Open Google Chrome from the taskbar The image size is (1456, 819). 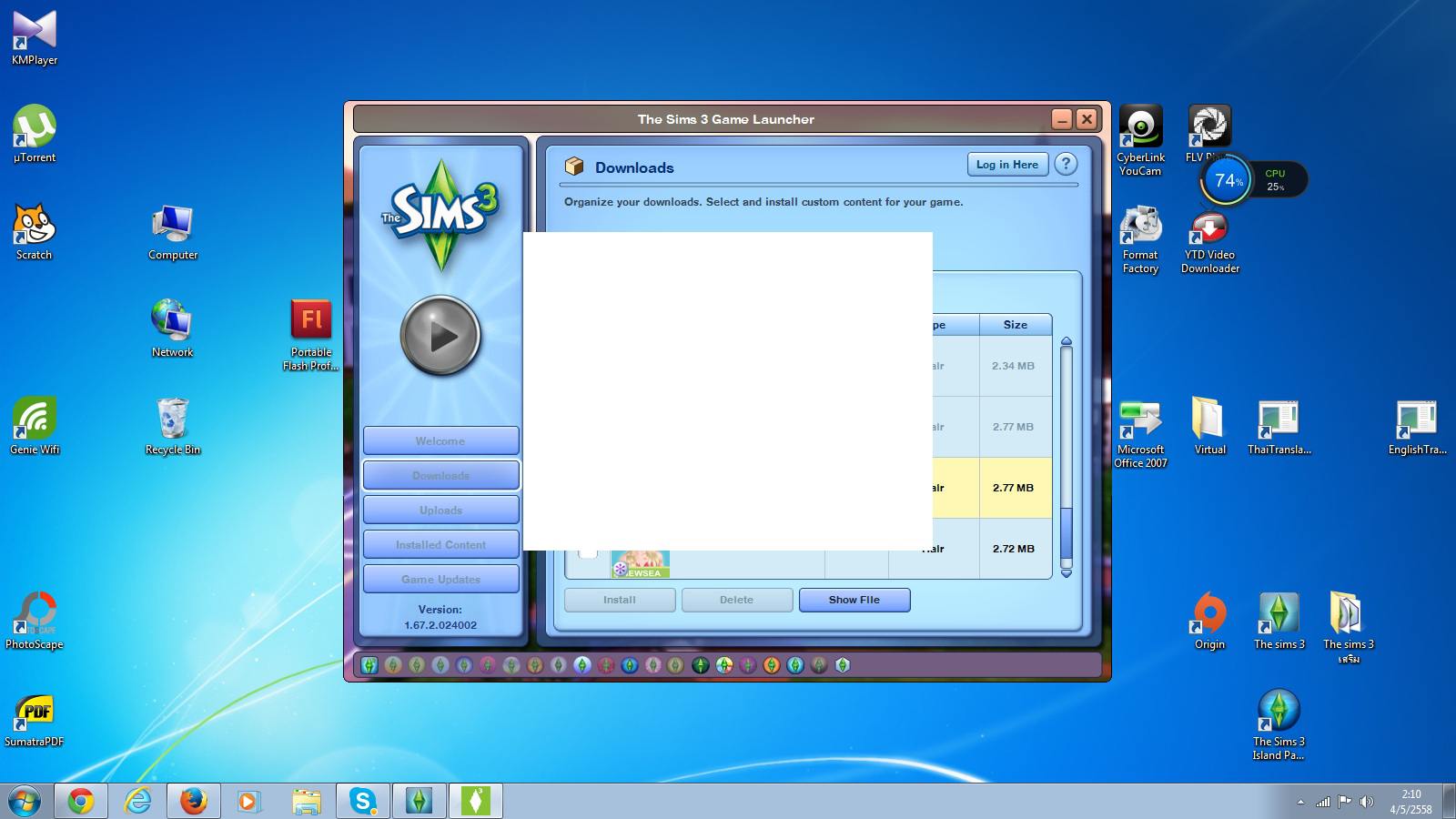point(80,801)
